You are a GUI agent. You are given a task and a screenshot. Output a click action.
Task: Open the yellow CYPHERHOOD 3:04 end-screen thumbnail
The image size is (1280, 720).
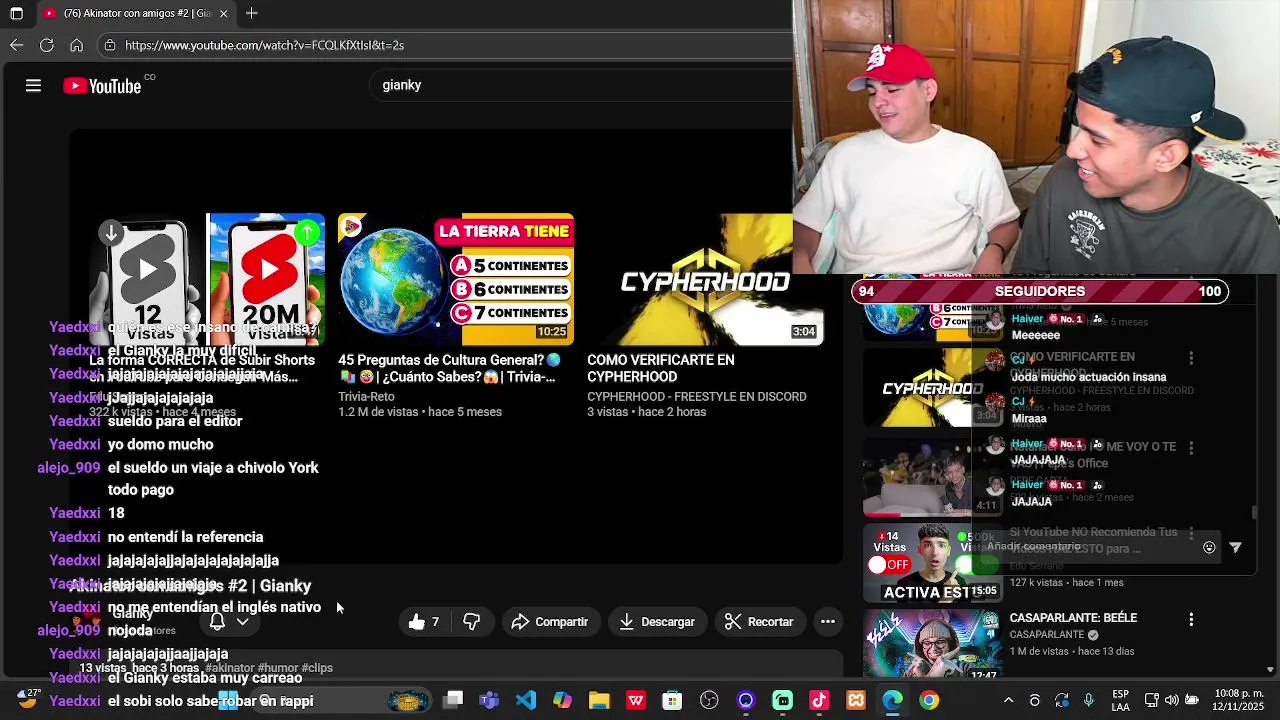point(705,279)
